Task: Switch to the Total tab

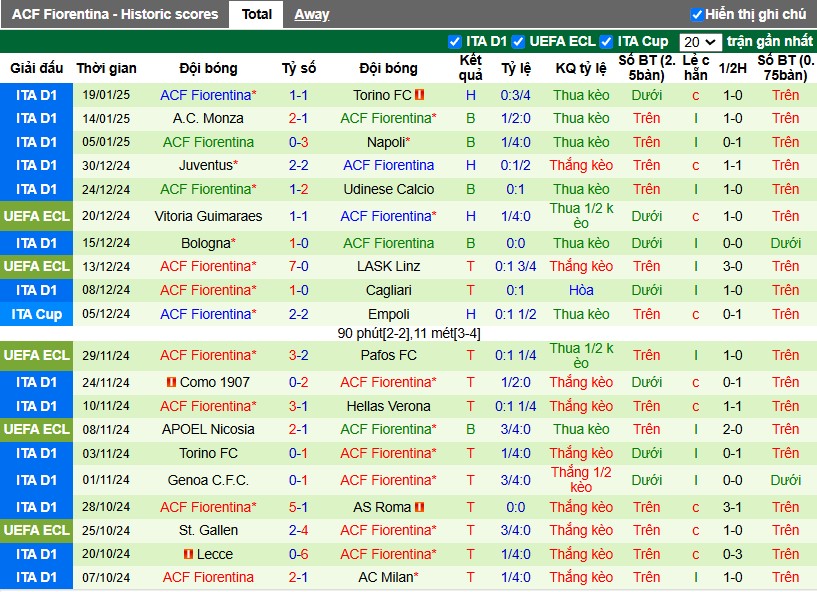Action: 256,14
